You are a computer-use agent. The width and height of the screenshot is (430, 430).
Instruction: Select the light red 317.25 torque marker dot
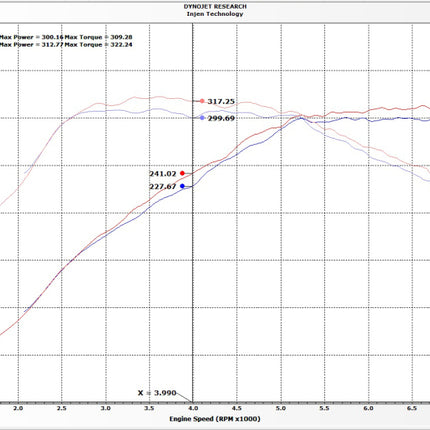[202, 101]
